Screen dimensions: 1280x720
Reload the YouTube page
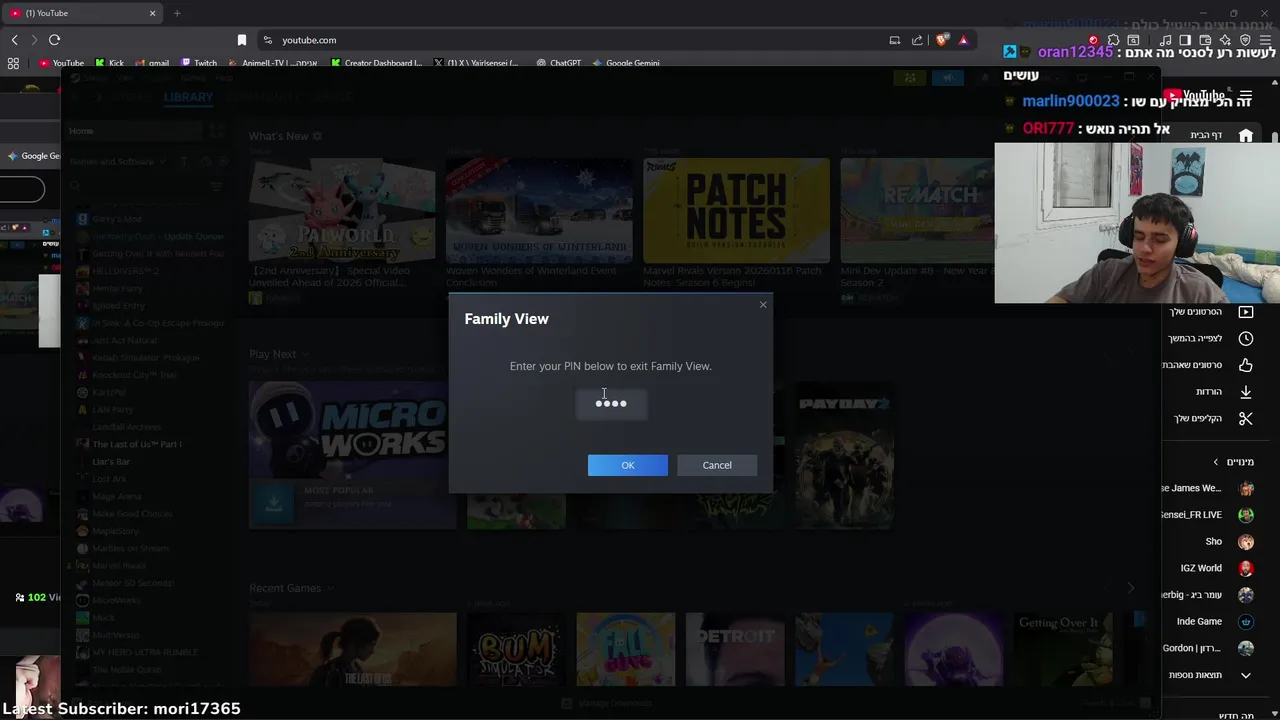pos(54,40)
